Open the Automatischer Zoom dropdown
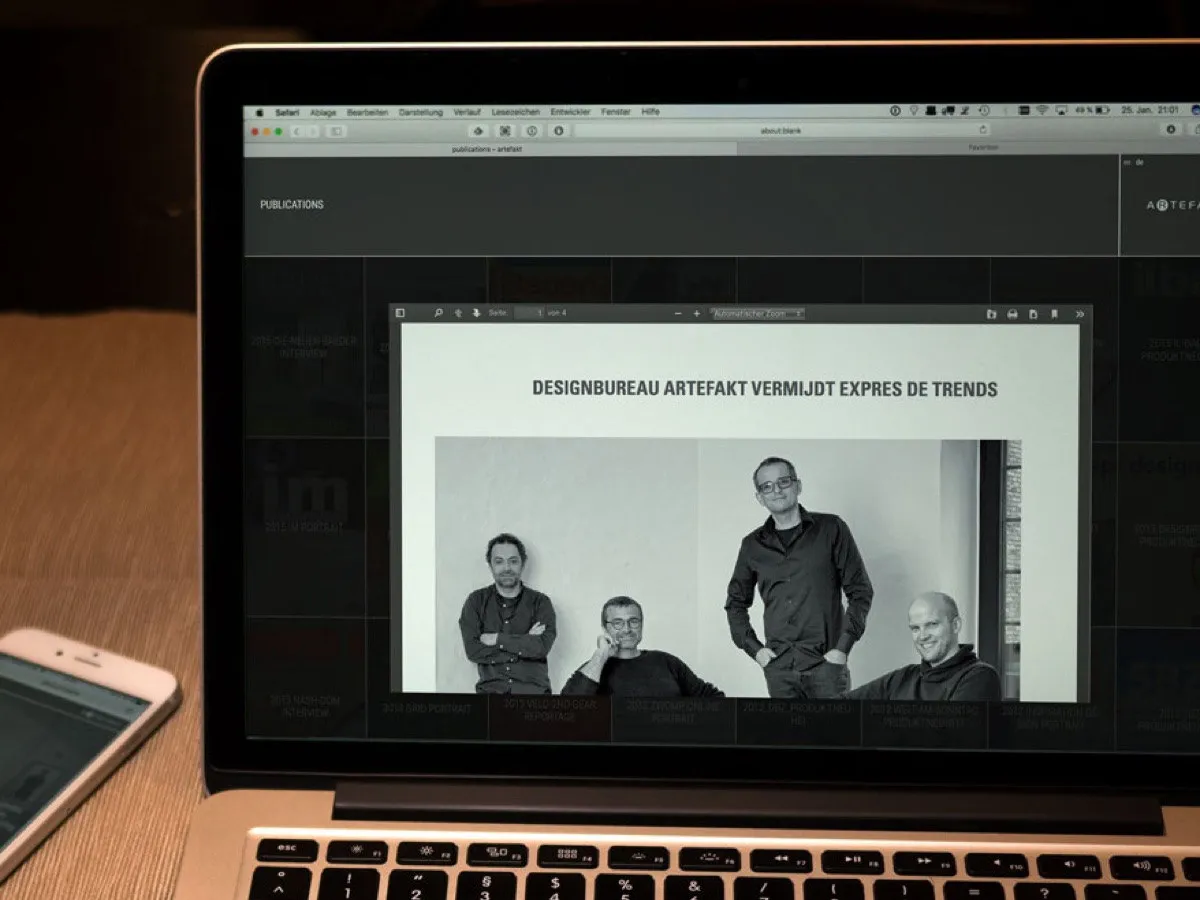The width and height of the screenshot is (1200, 900). (757, 313)
